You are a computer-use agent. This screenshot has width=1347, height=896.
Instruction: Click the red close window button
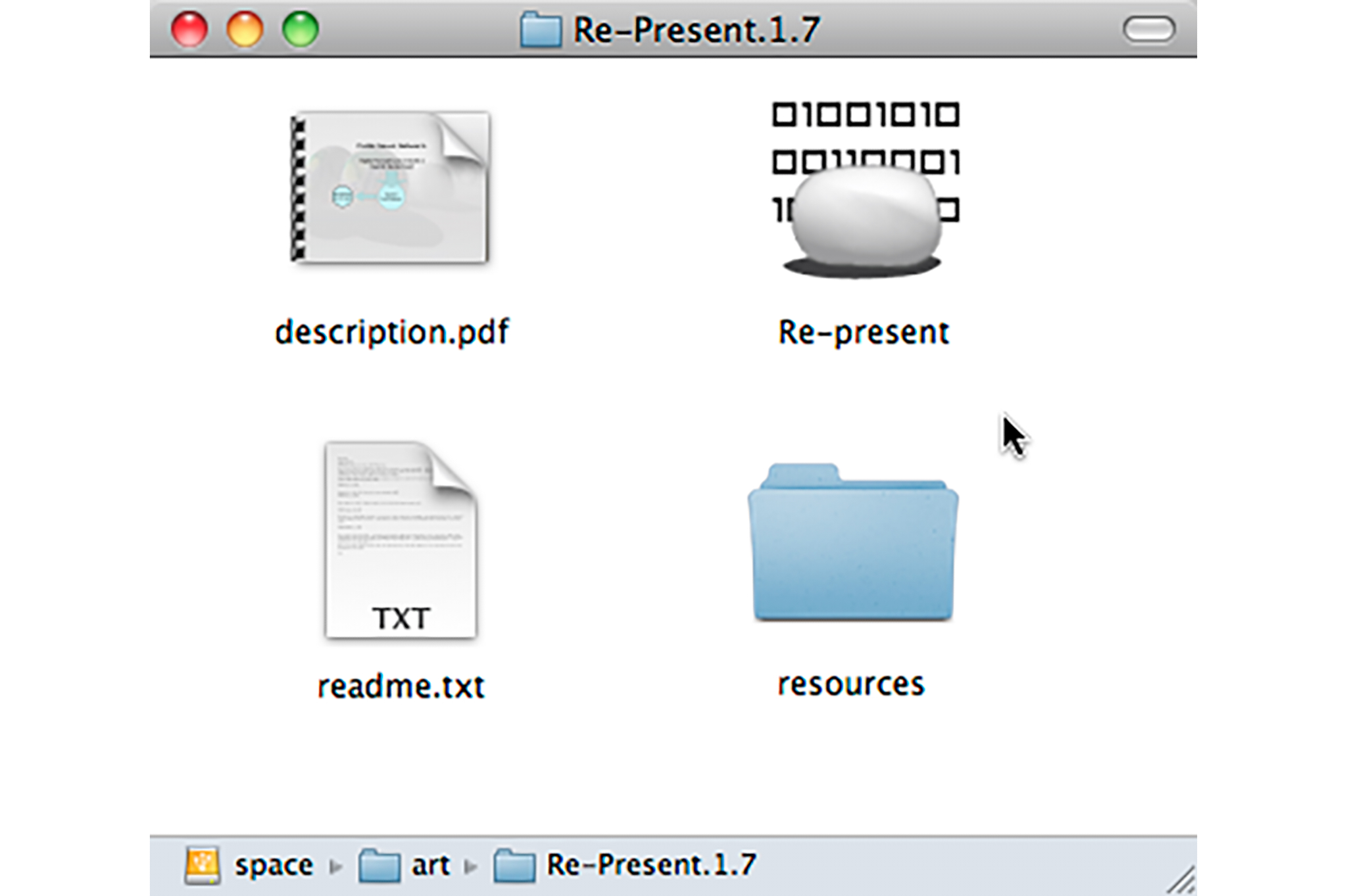click(x=189, y=30)
